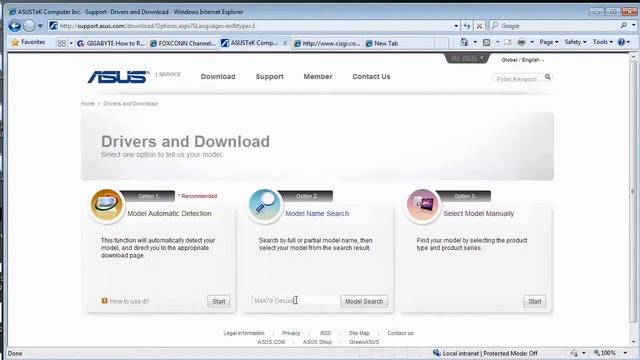Open the Quick Tabs grid icon
This screenshot has width=640, height=360.
62,43
